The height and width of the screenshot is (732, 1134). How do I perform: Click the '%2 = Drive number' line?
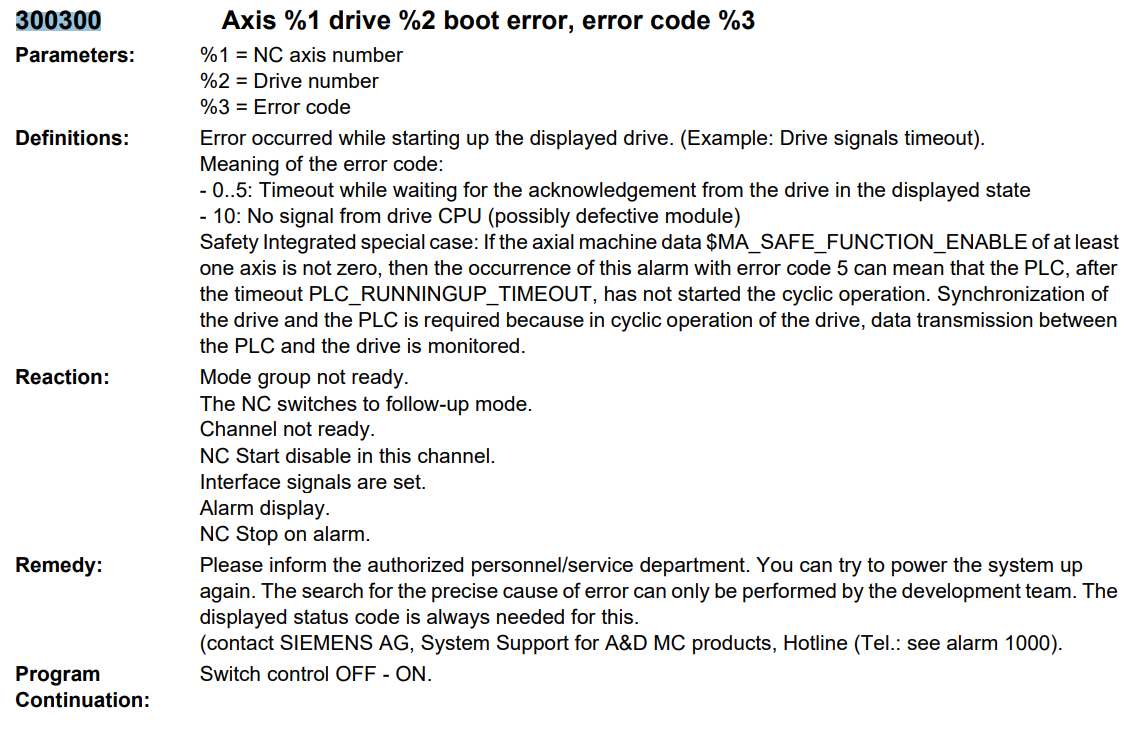pos(289,82)
